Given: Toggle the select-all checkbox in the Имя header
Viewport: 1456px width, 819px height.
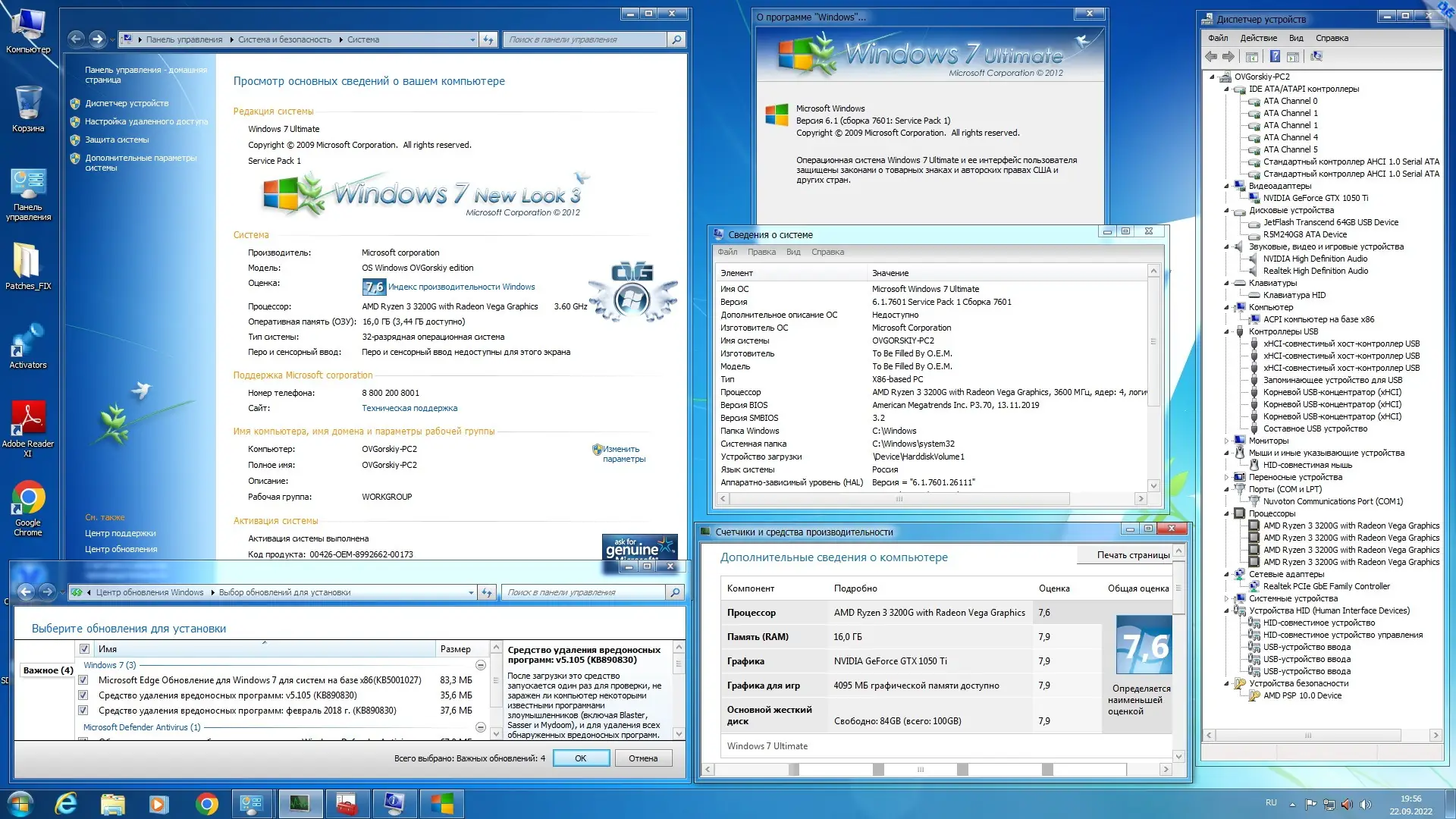Looking at the screenshot, I should point(84,649).
